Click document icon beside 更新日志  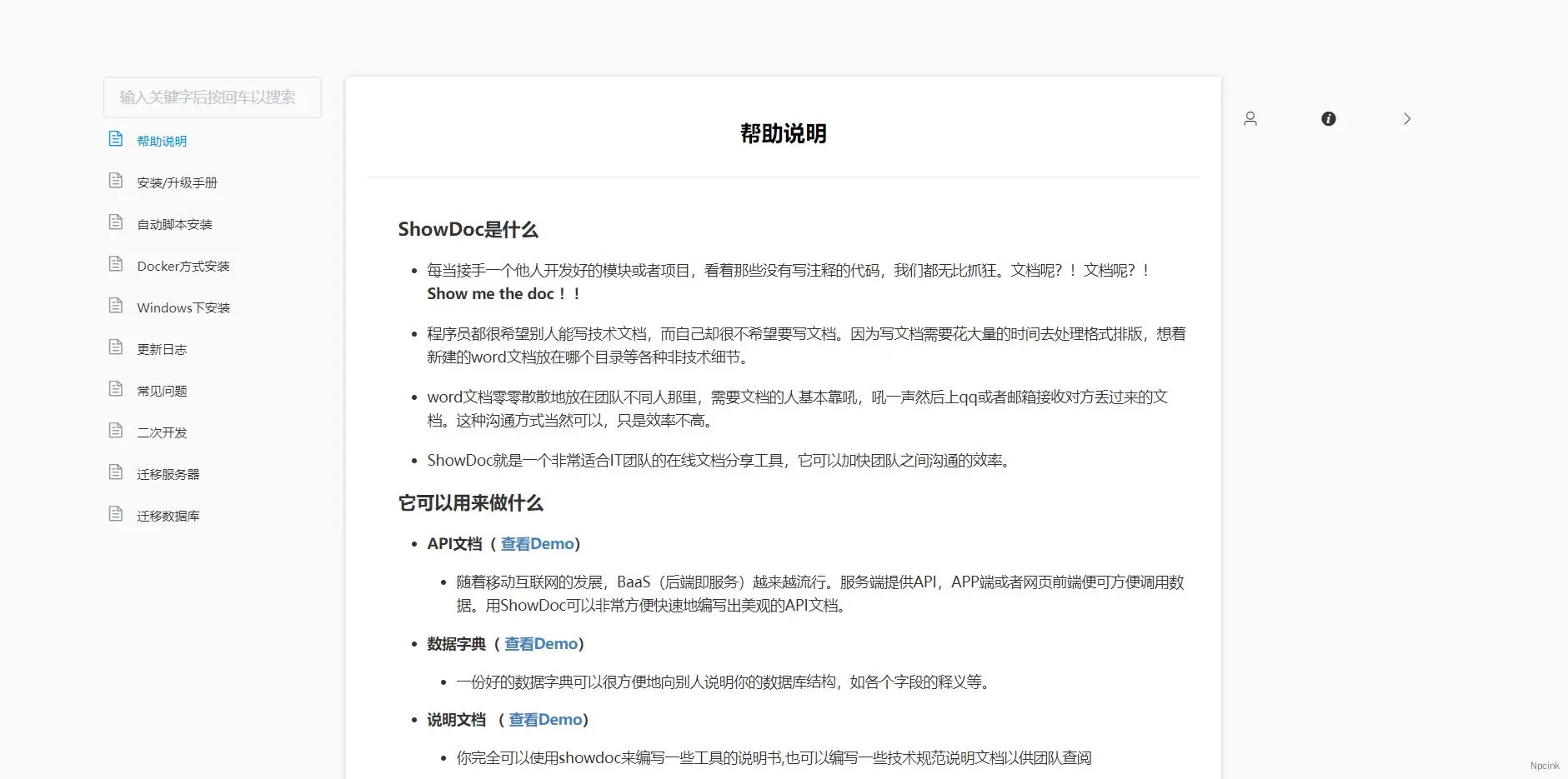pos(116,347)
